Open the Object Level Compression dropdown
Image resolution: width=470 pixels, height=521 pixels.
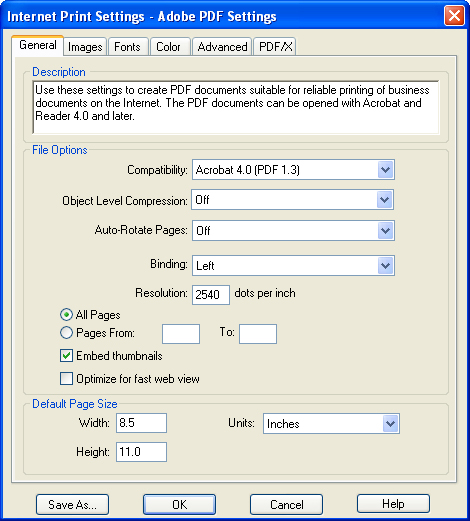[385, 200]
